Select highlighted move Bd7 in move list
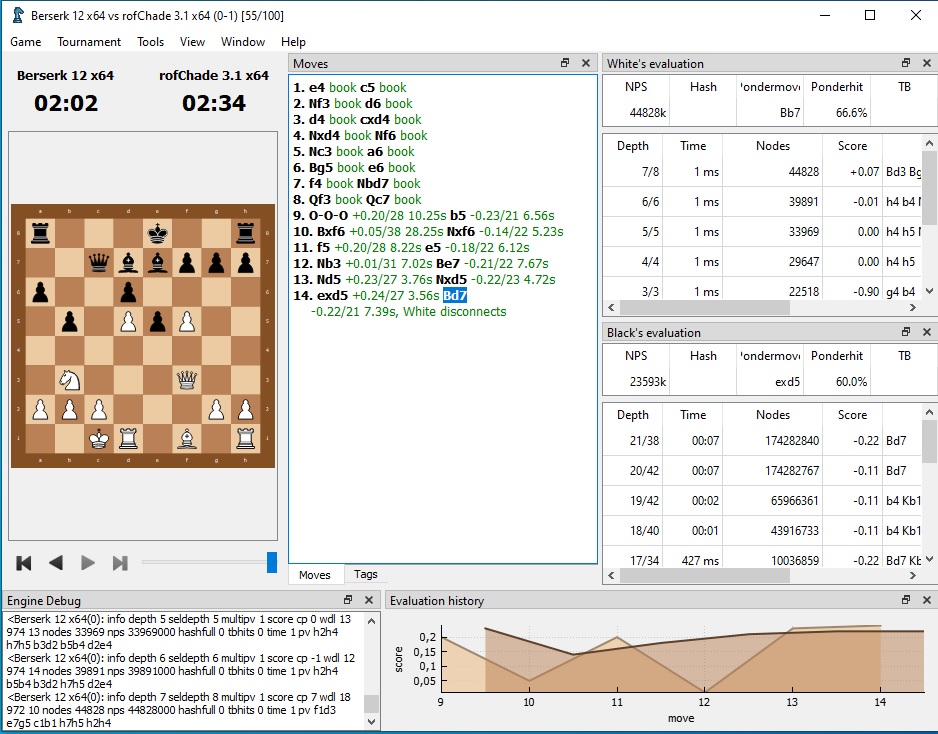The width and height of the screenshot is (938, 734). tap(455, 296)
